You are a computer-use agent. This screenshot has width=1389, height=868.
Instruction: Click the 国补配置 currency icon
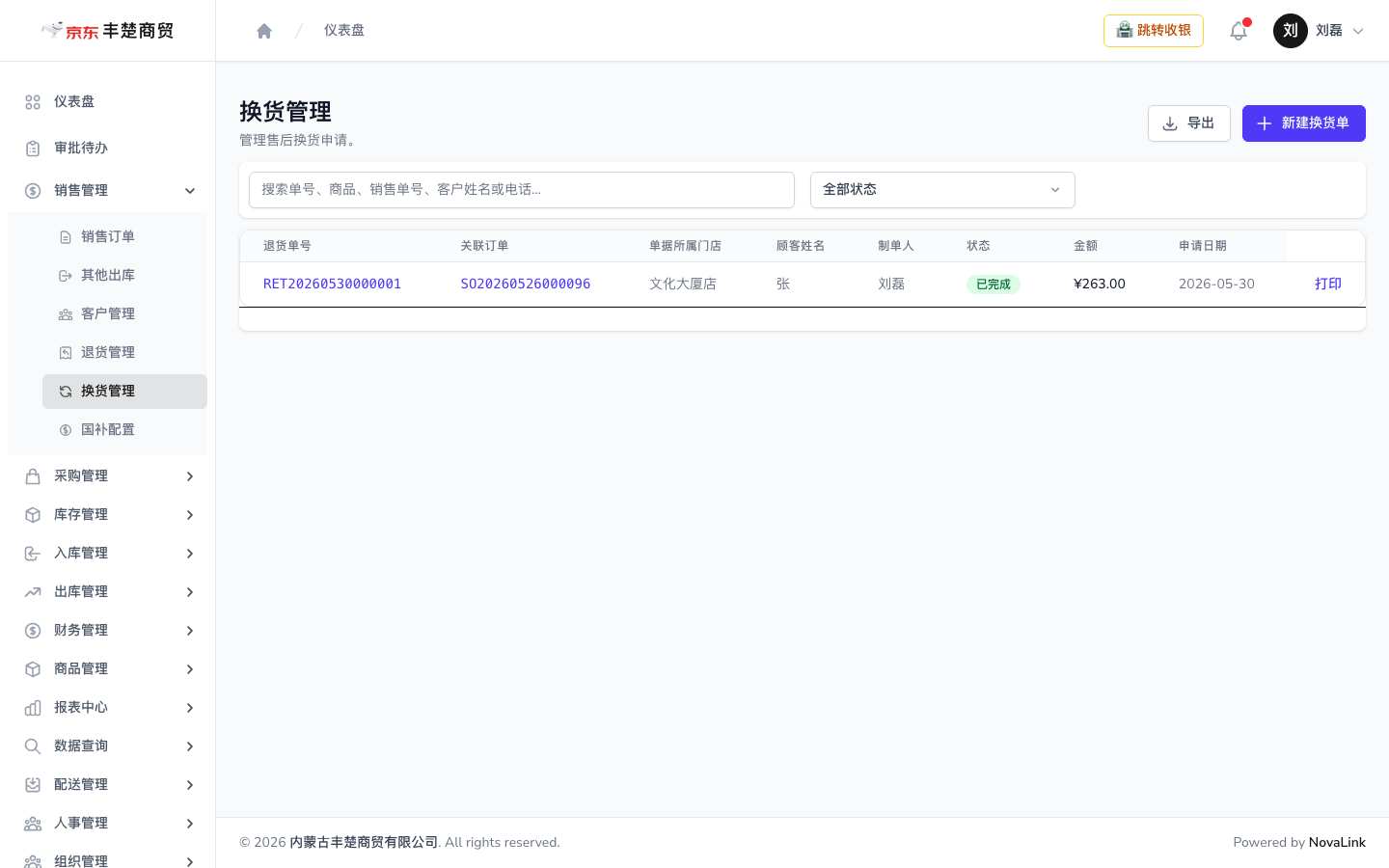pos(66,430)
